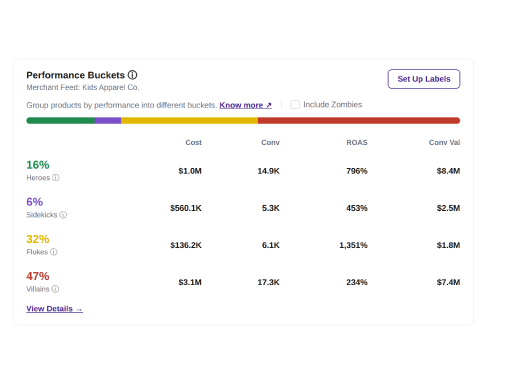This screenshot has width=512, height=384.
Task: Select the ROAS column header
Action: tap(357, 143)
